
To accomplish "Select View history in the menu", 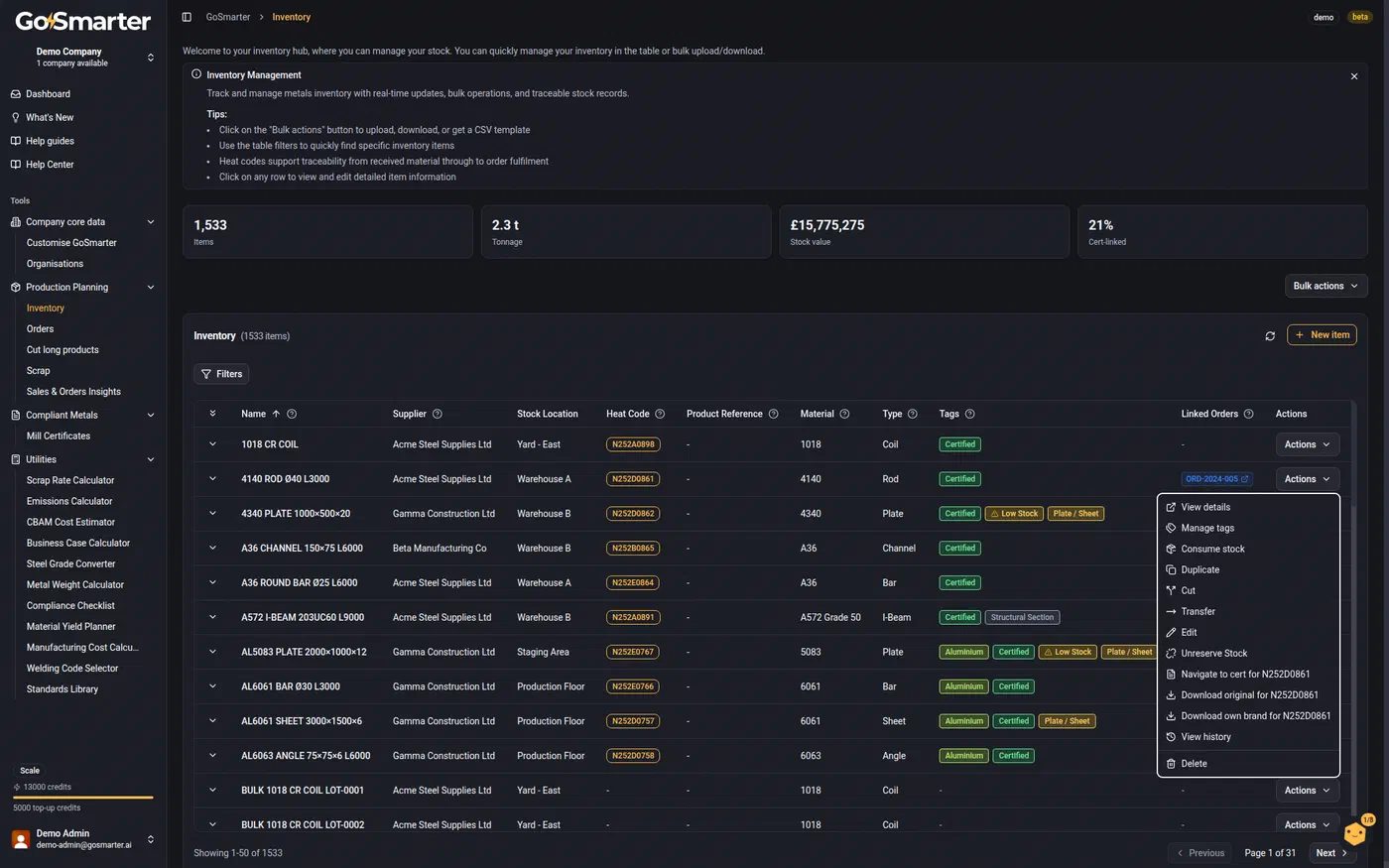I will tap(1248, 737).
